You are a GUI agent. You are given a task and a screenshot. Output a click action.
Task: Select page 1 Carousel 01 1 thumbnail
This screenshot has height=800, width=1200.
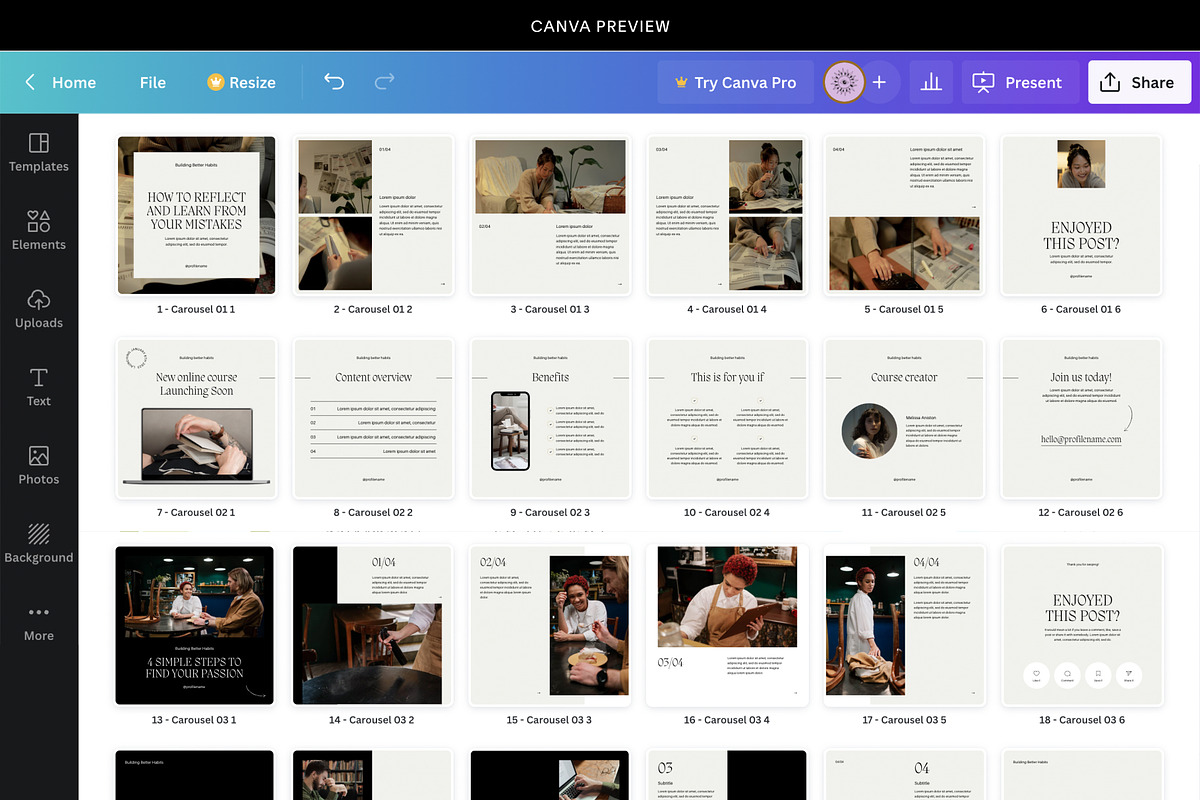(x=196, y=215)
